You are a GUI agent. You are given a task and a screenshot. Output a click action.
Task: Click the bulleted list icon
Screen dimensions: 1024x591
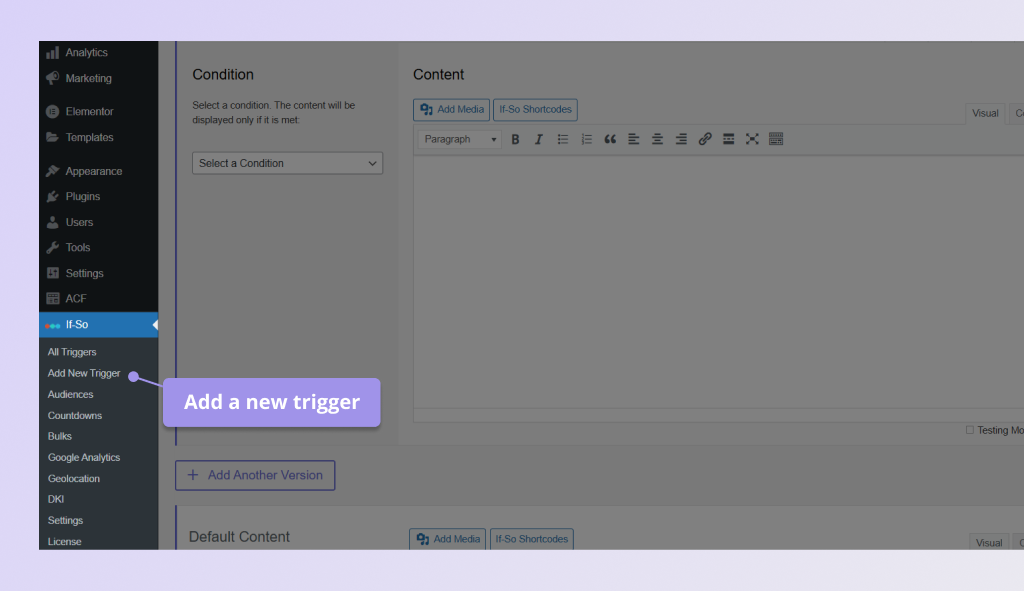[563, 139]
